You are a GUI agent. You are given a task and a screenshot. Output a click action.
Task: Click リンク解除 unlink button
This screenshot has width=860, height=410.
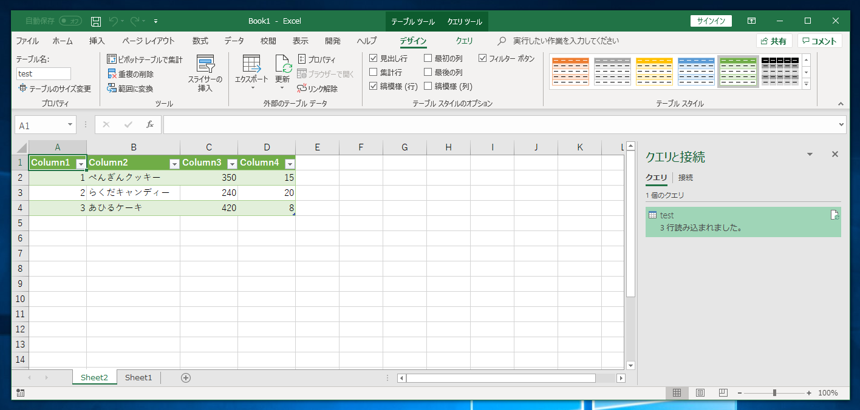[318, 88]
